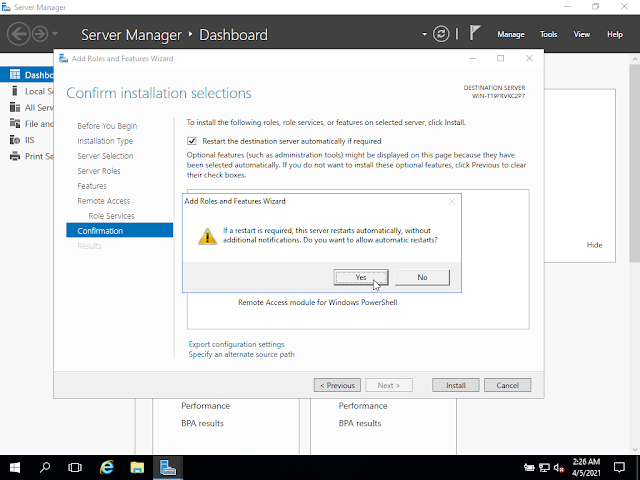Open the Windows Start menu
Screen dimensions: 640x480
coord(15,468)
